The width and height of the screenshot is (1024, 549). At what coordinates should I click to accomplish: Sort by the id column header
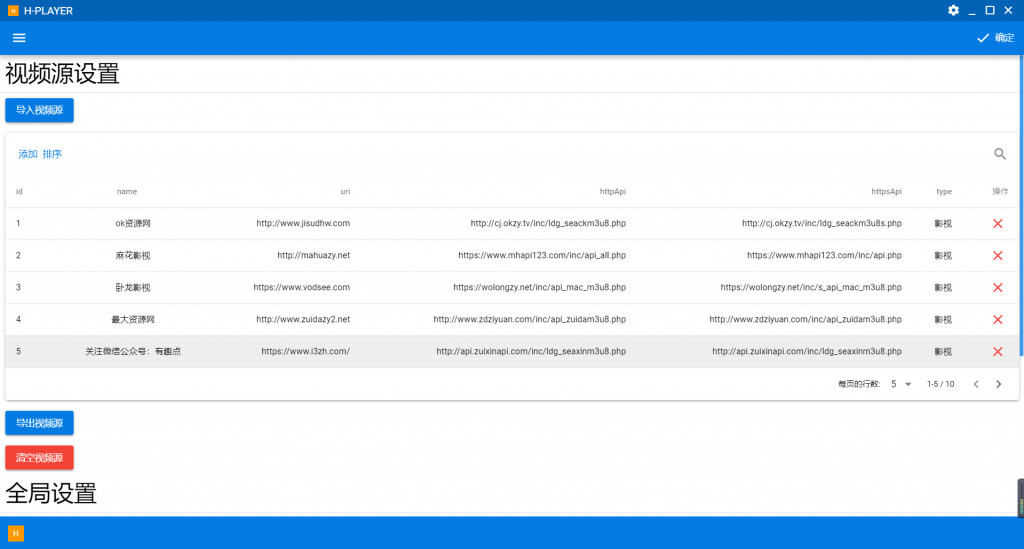point(19,191)
